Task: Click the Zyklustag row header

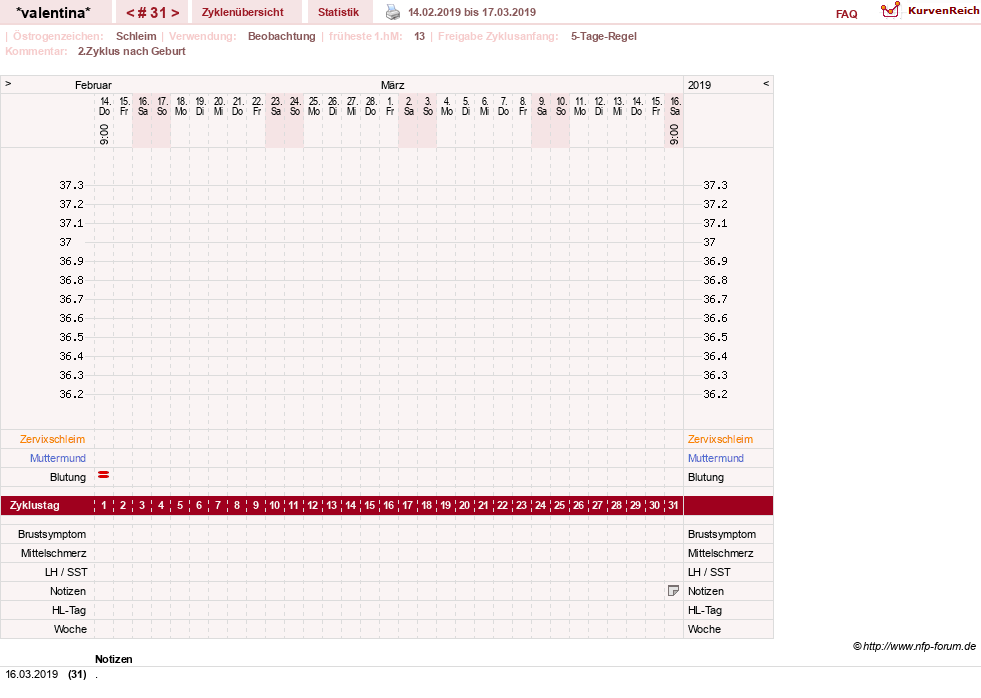Action: pos(34,505)
